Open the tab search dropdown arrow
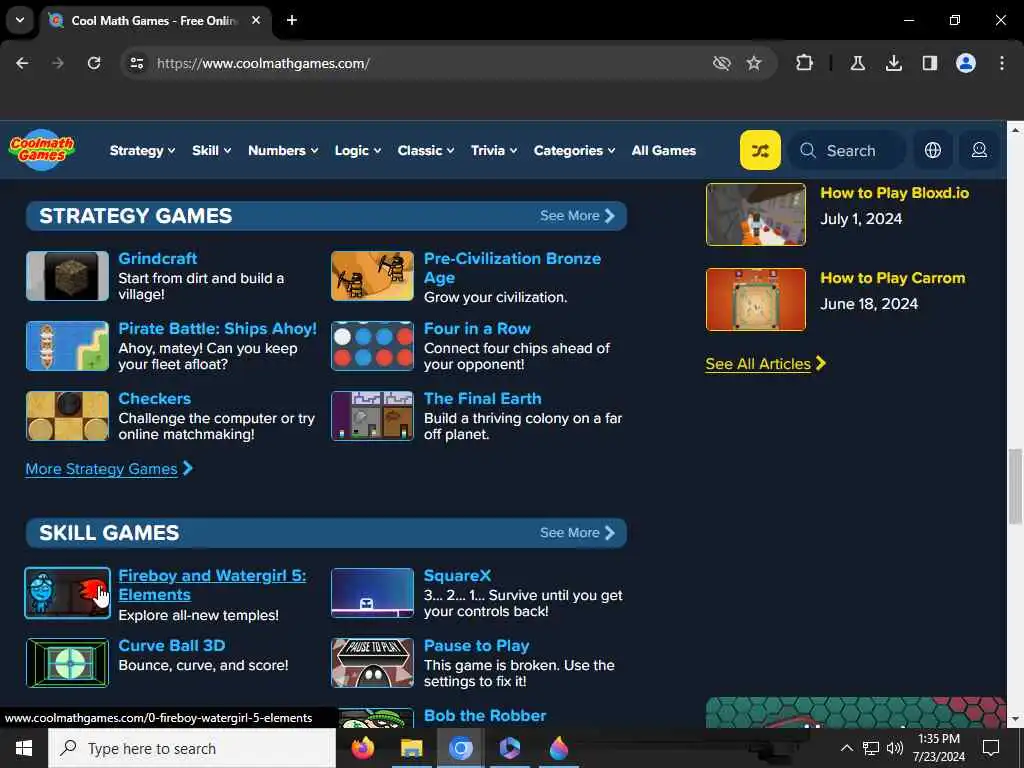The image size is (1024, 768). coord(20,20)
